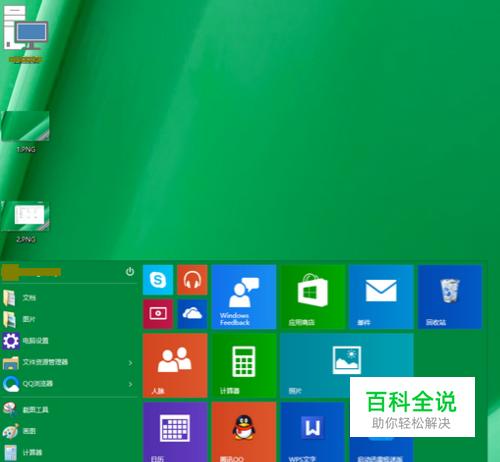Viewport: 500px width, 462px height.
Task: Select the 2.PNG file on desktop
Action: coord(25,222)
